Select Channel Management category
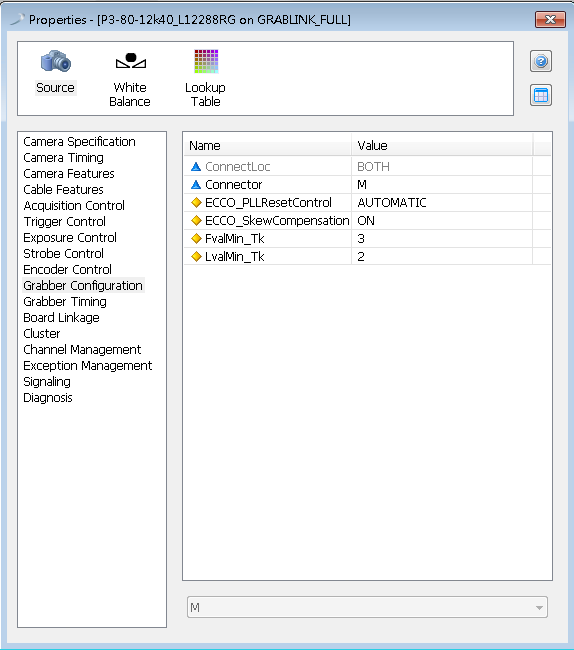574x650 pixels. (82, 350)
